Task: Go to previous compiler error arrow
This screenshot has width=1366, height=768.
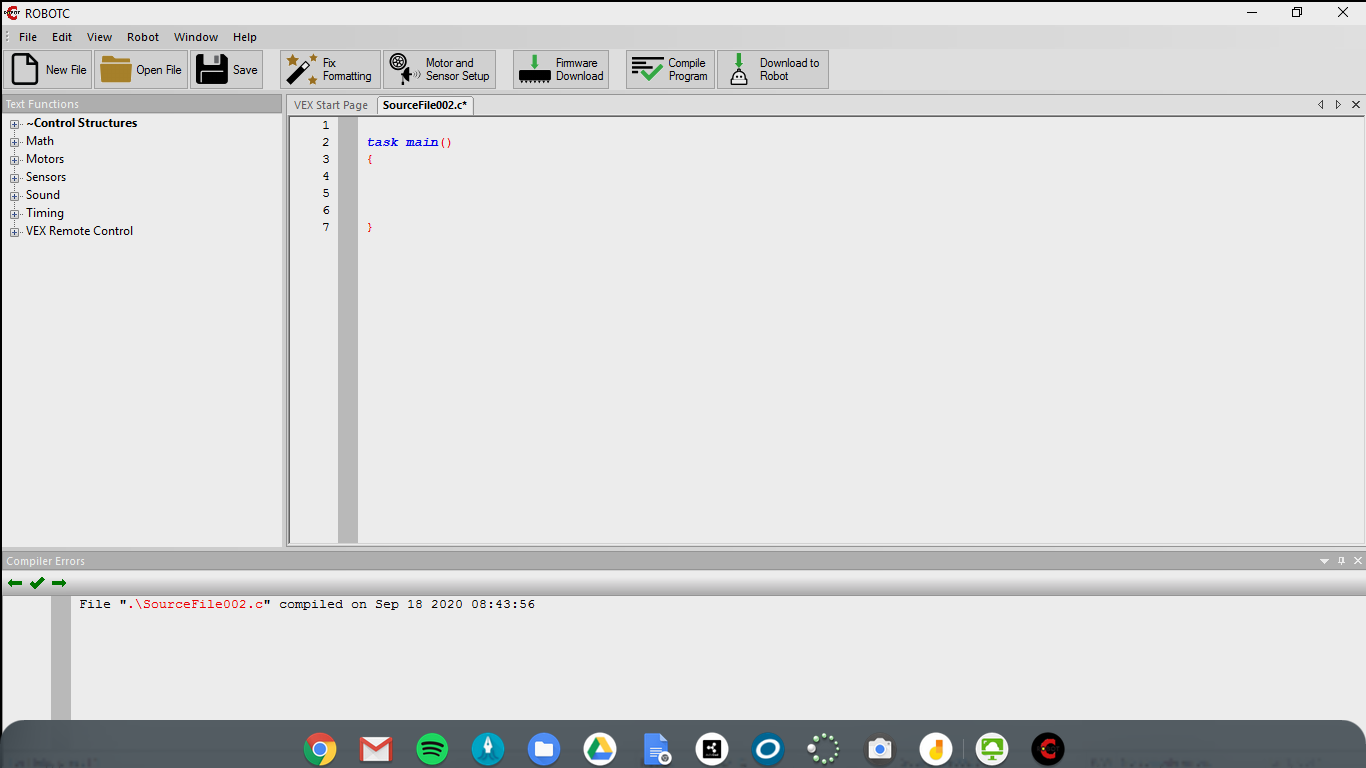Action: [x=15, y=583]
